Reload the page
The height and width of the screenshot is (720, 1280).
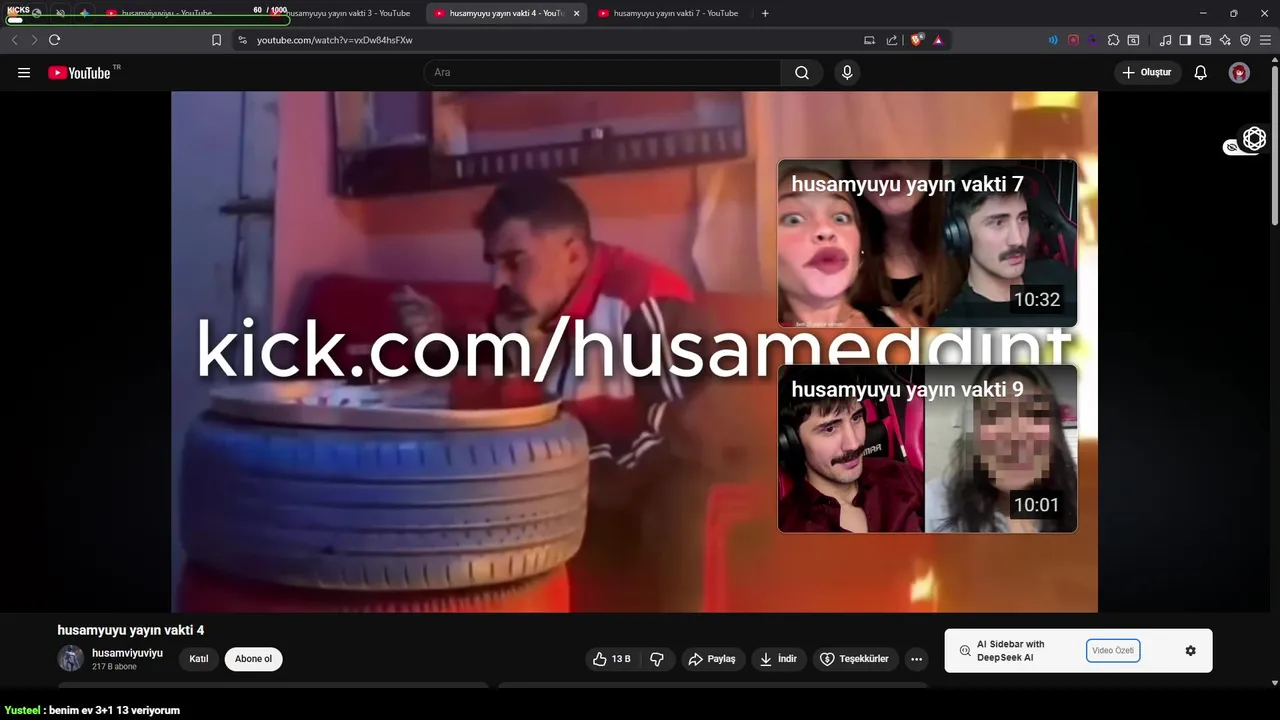click(x=54, y=40)
